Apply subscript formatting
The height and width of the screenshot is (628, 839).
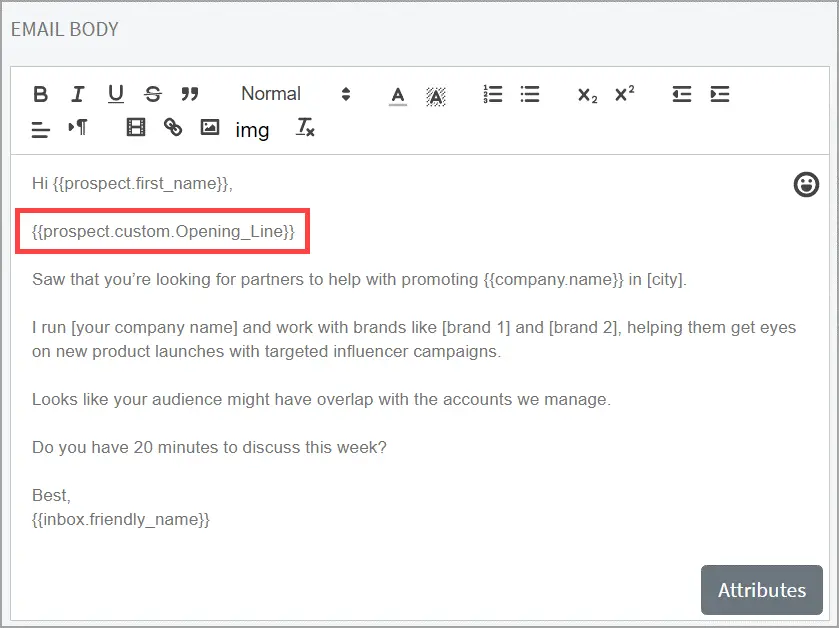tap(587, 95)
